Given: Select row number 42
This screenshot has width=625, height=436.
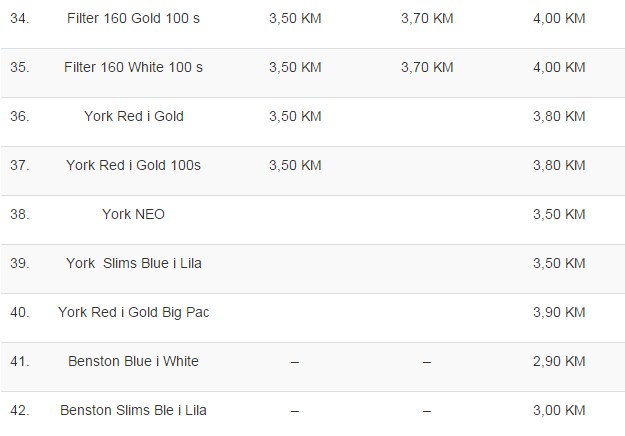Looking at the screenshot, I should pos(19,410).
